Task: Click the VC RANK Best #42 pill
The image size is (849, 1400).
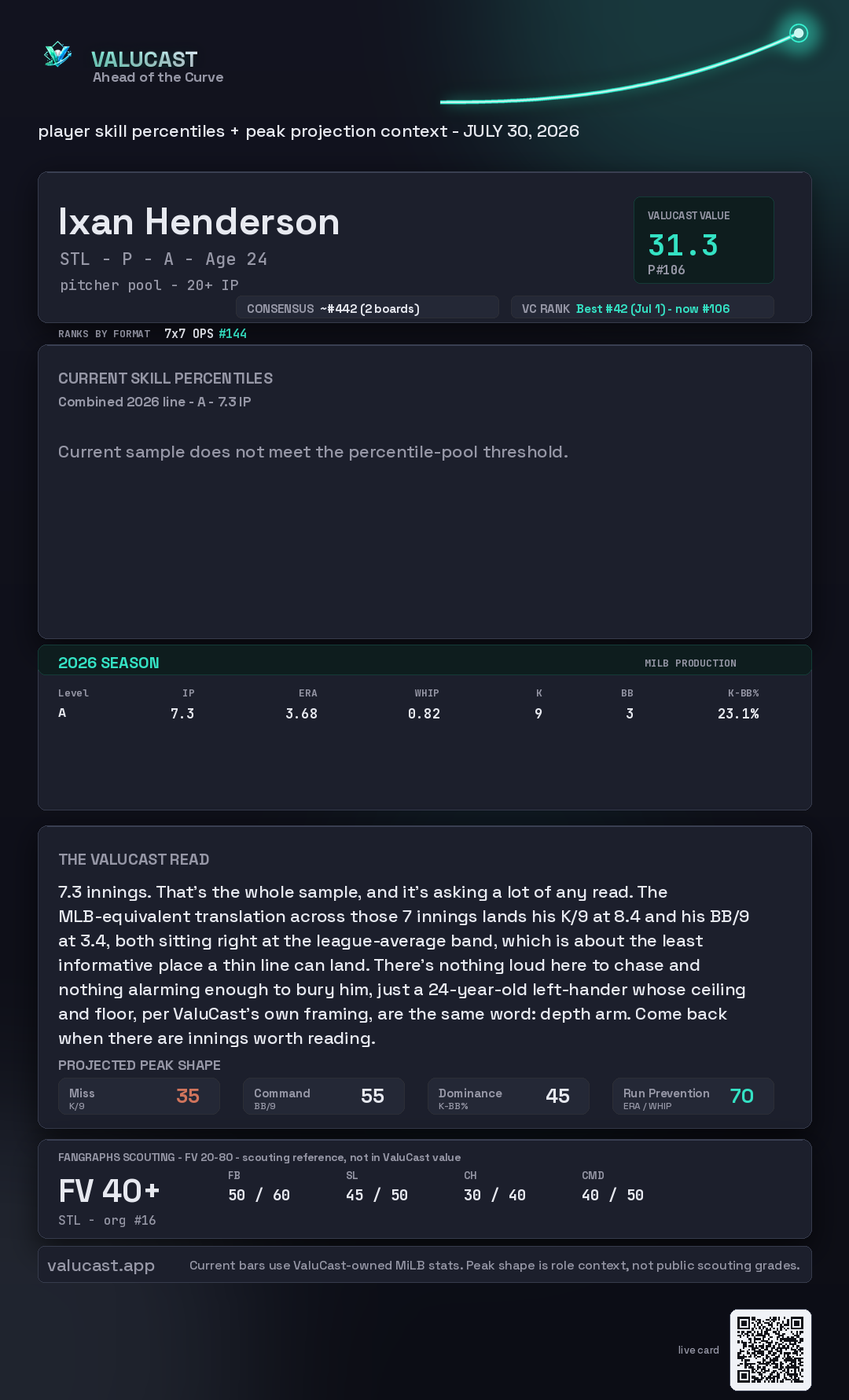Action: tap(642, 308)
